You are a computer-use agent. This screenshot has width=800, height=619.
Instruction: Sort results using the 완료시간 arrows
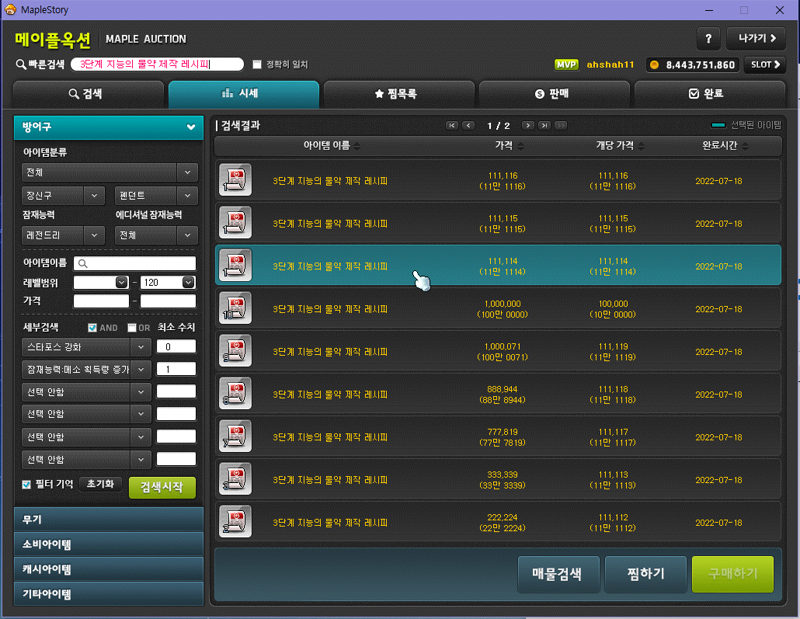tap(745, 146)
